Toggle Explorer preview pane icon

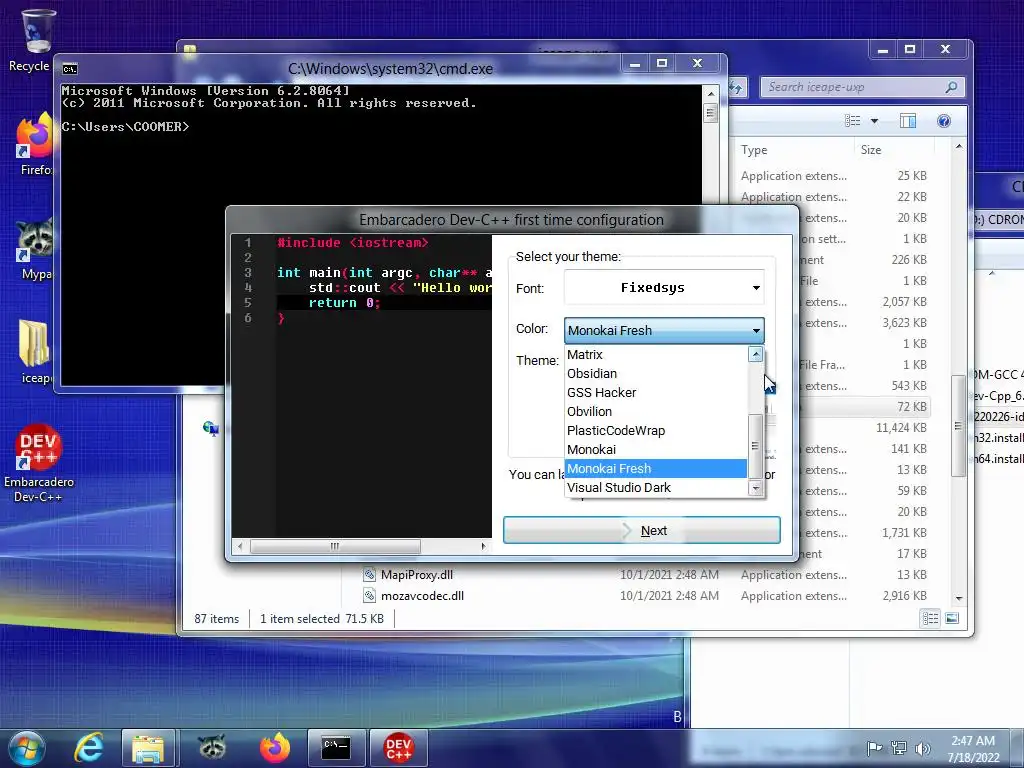908,121
